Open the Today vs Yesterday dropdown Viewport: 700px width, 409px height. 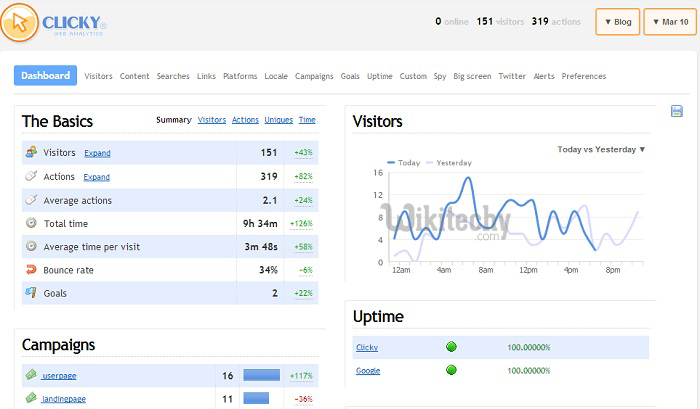(x=600, y=149)
